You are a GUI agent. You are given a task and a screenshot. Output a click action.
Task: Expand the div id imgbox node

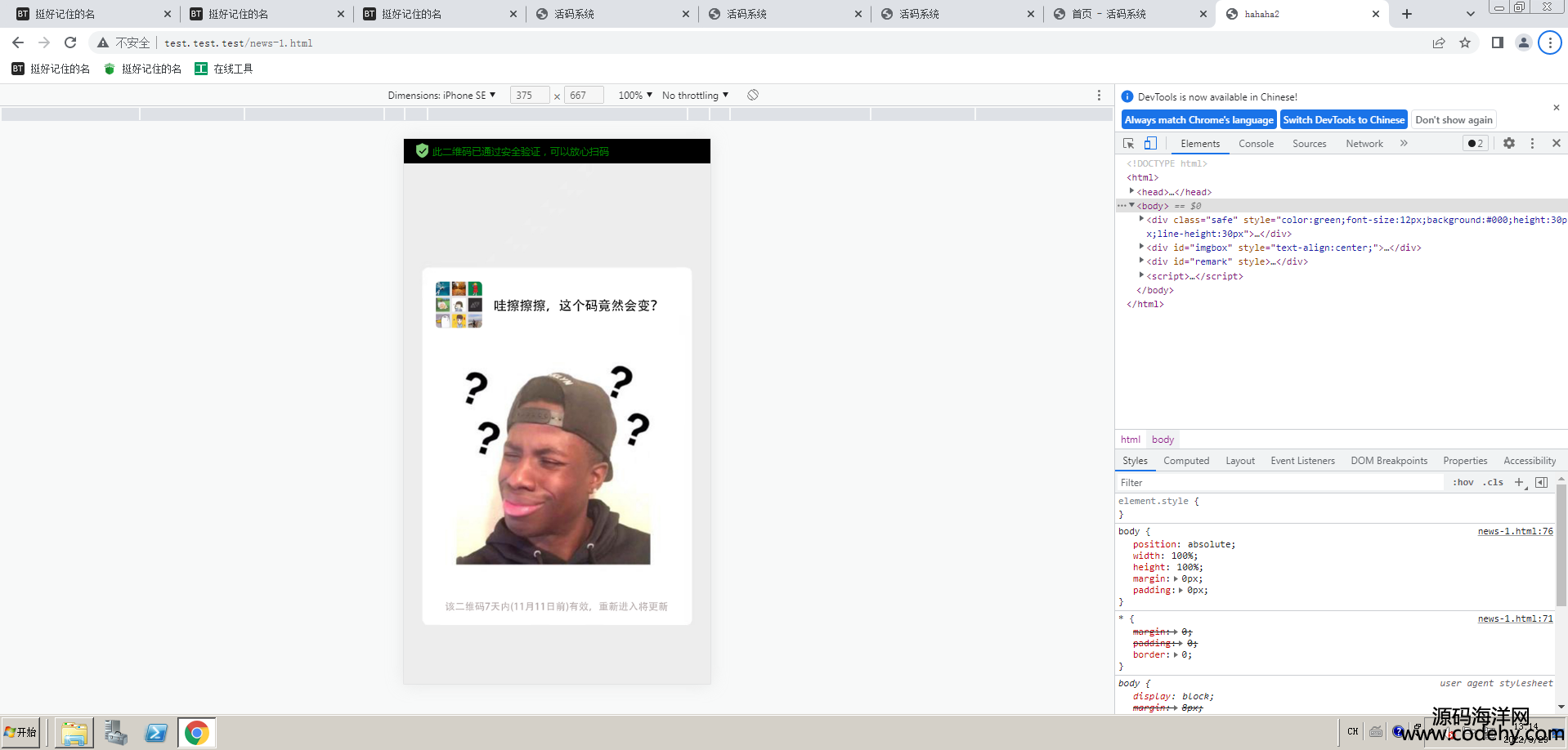(1141, 247)
